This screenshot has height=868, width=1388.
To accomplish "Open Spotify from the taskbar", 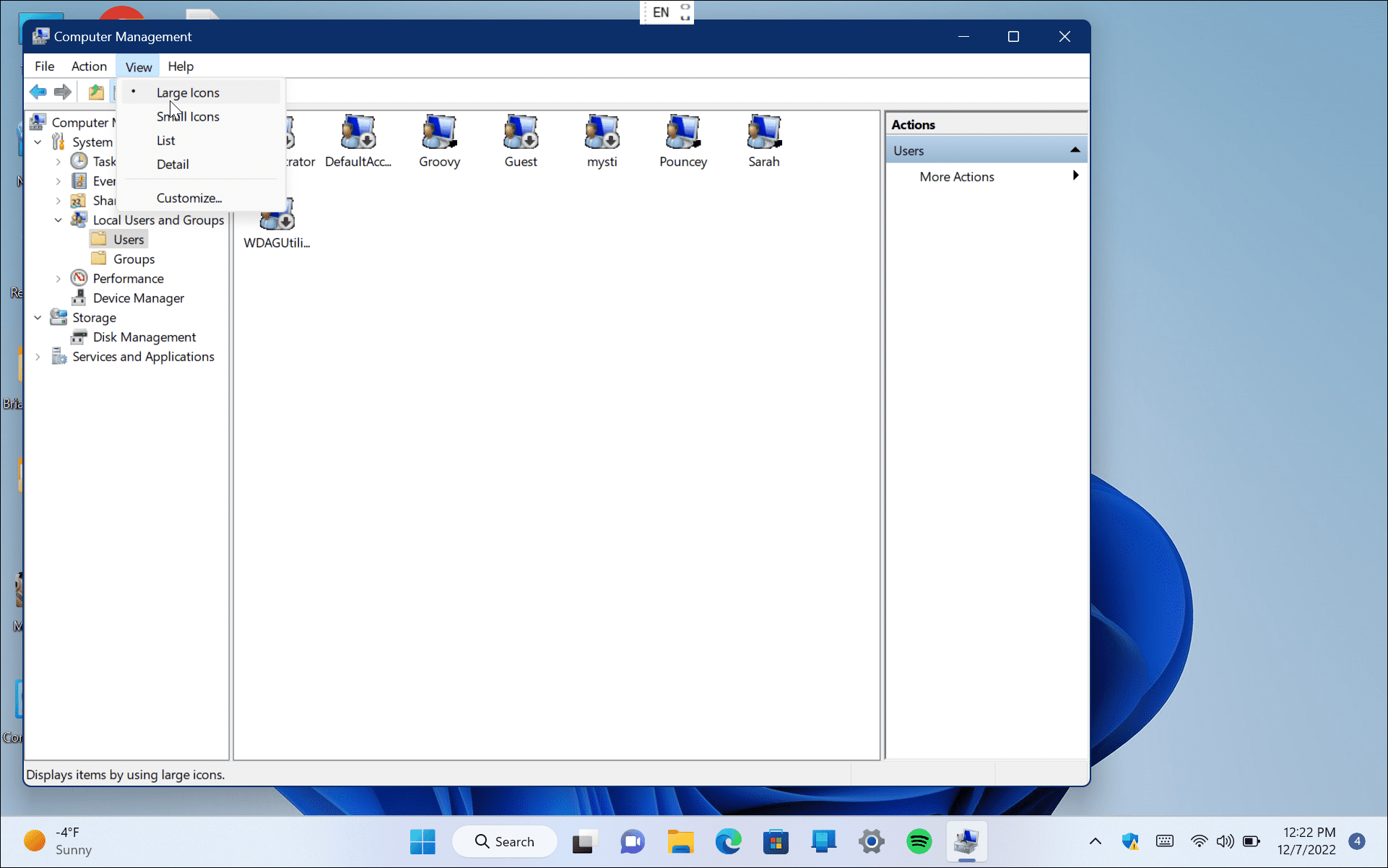I will 919,841.
